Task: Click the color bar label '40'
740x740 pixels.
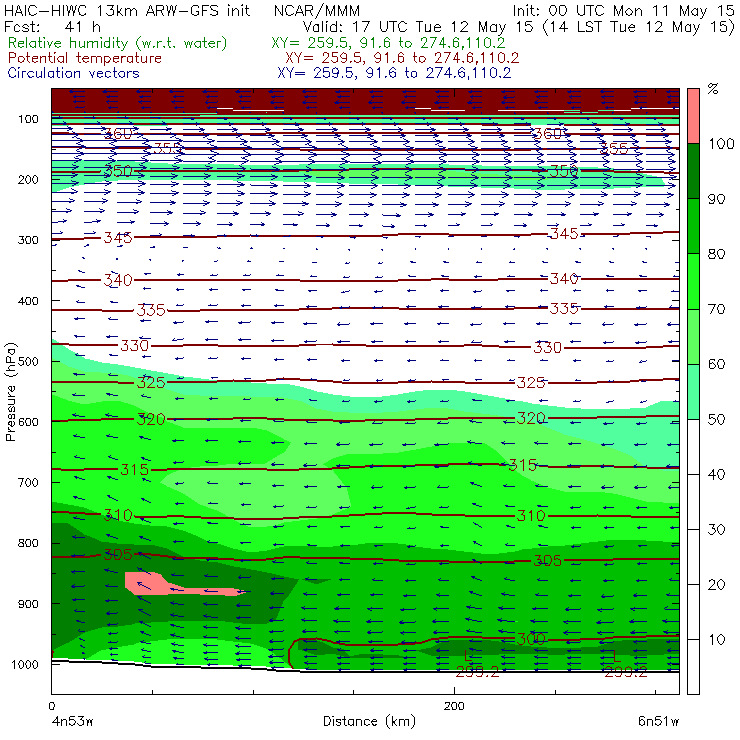Action: pyautogui.click(x=716, y=474)
